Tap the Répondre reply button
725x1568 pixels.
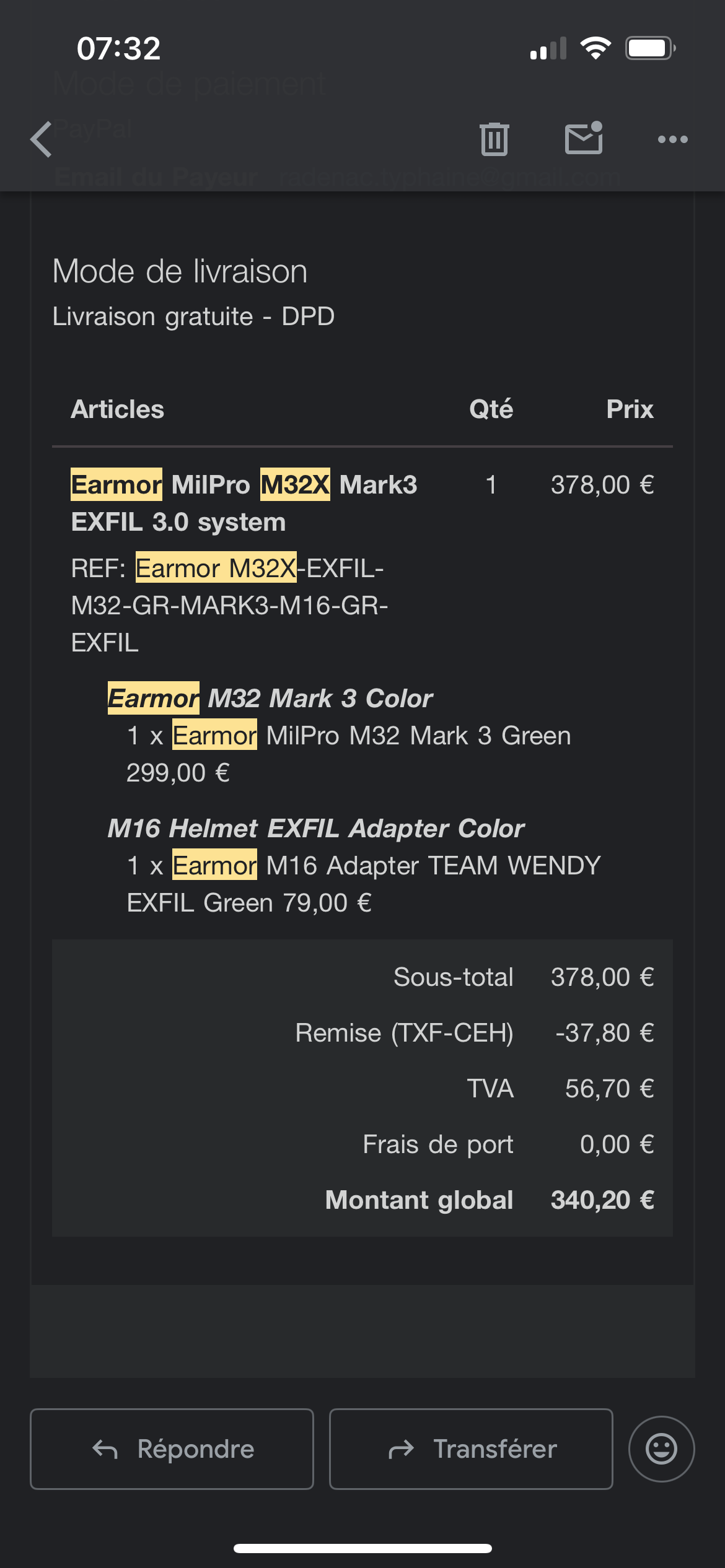click(172, 1448)
